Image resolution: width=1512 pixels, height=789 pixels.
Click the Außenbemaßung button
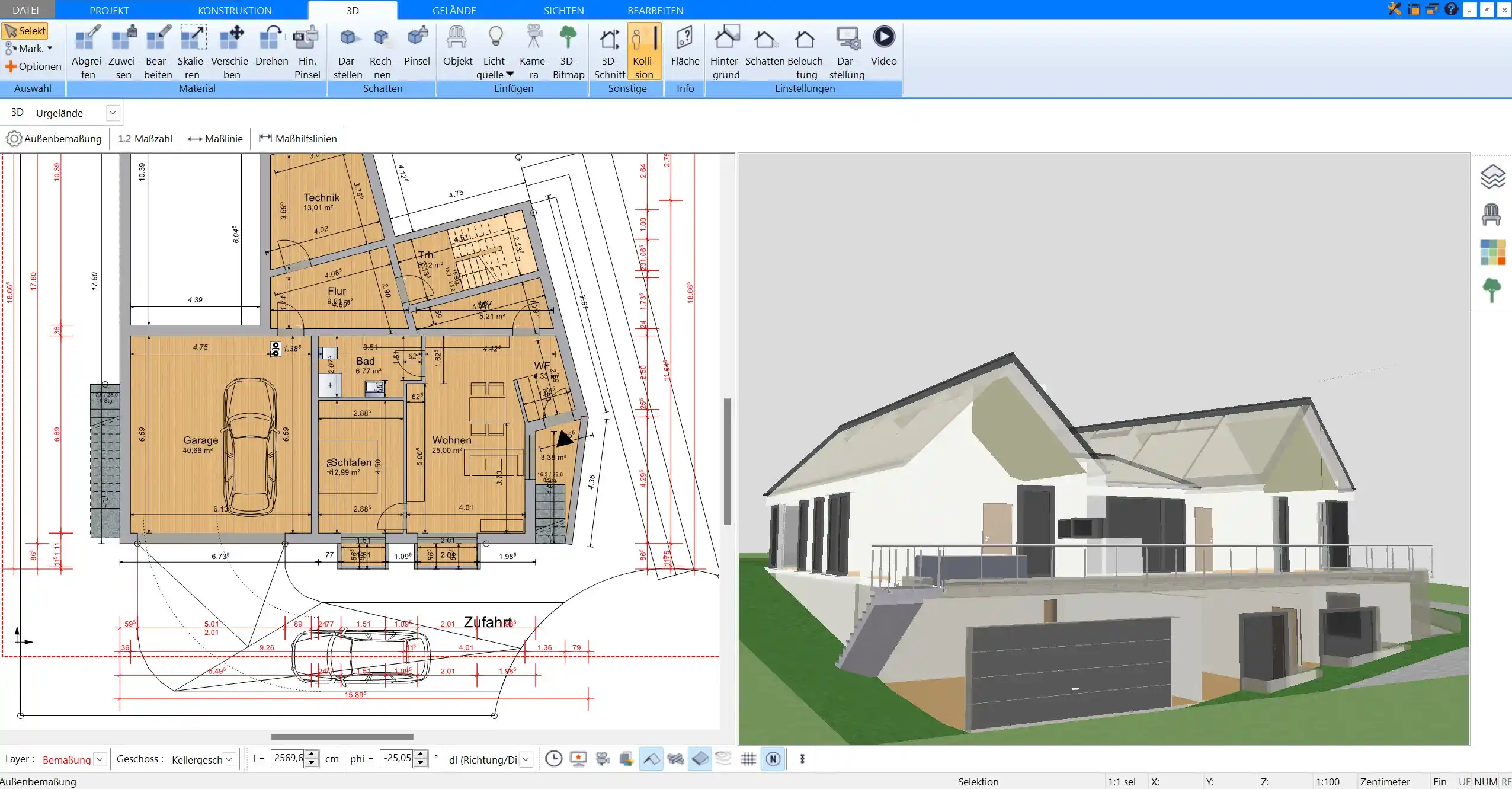coord(54,139)
